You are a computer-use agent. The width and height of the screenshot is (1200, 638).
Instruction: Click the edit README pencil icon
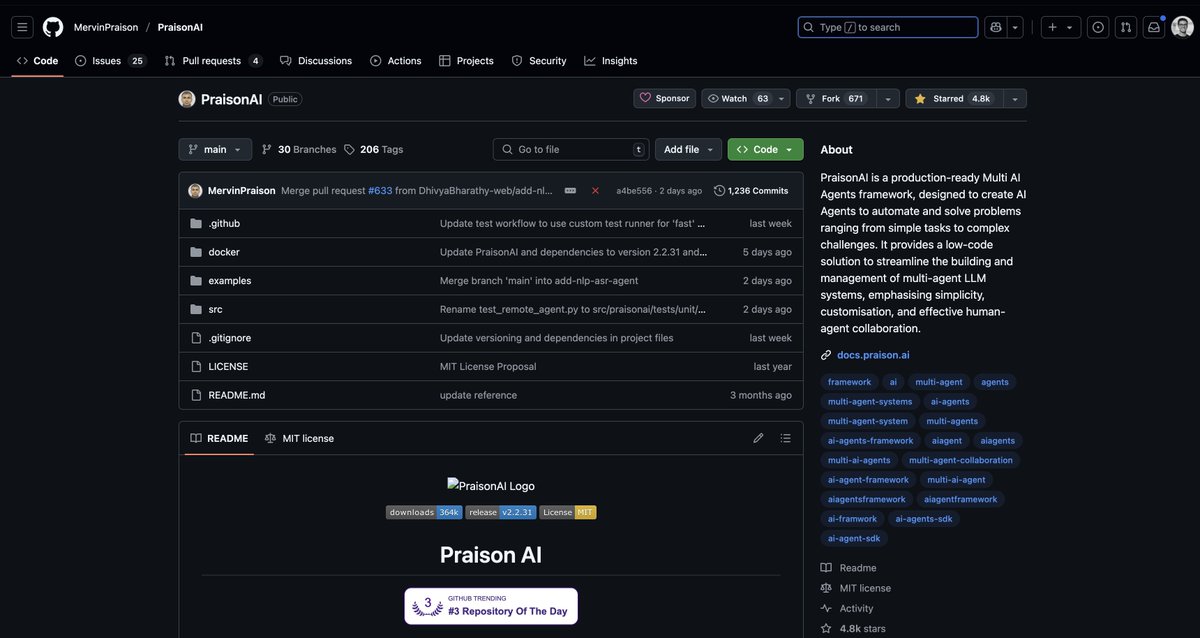point(758,438)
